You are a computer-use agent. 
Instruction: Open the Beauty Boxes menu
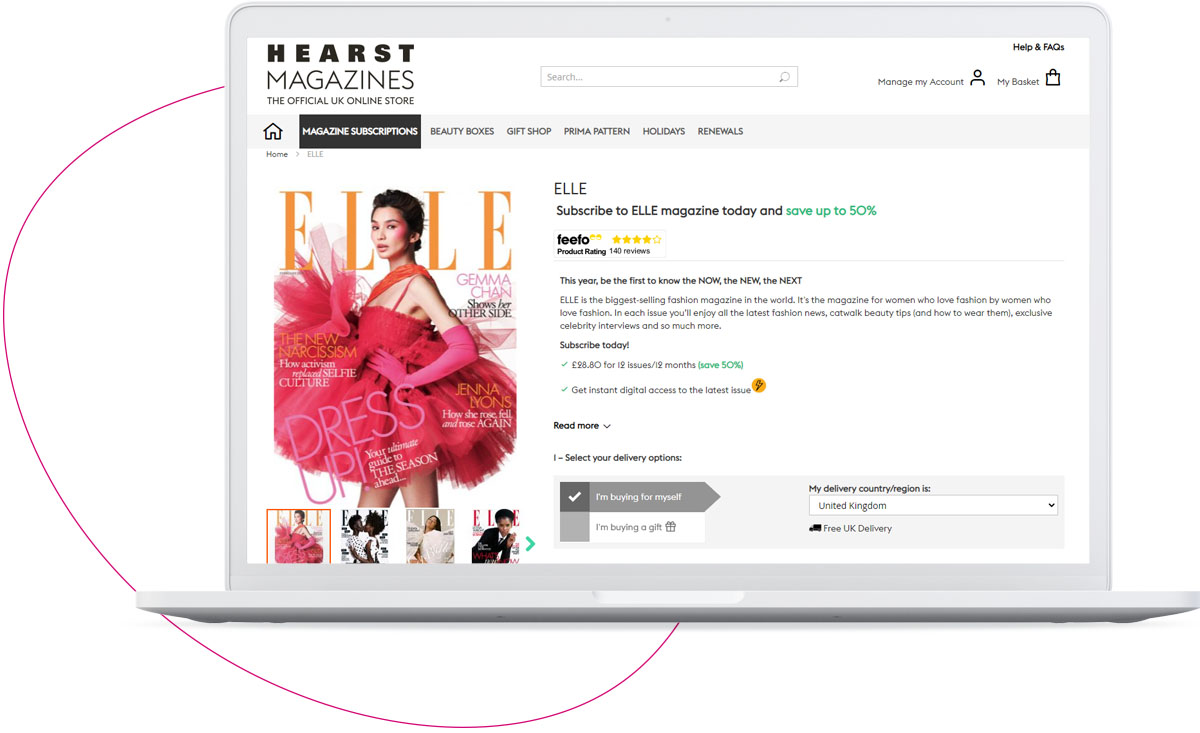pos(462,131)
